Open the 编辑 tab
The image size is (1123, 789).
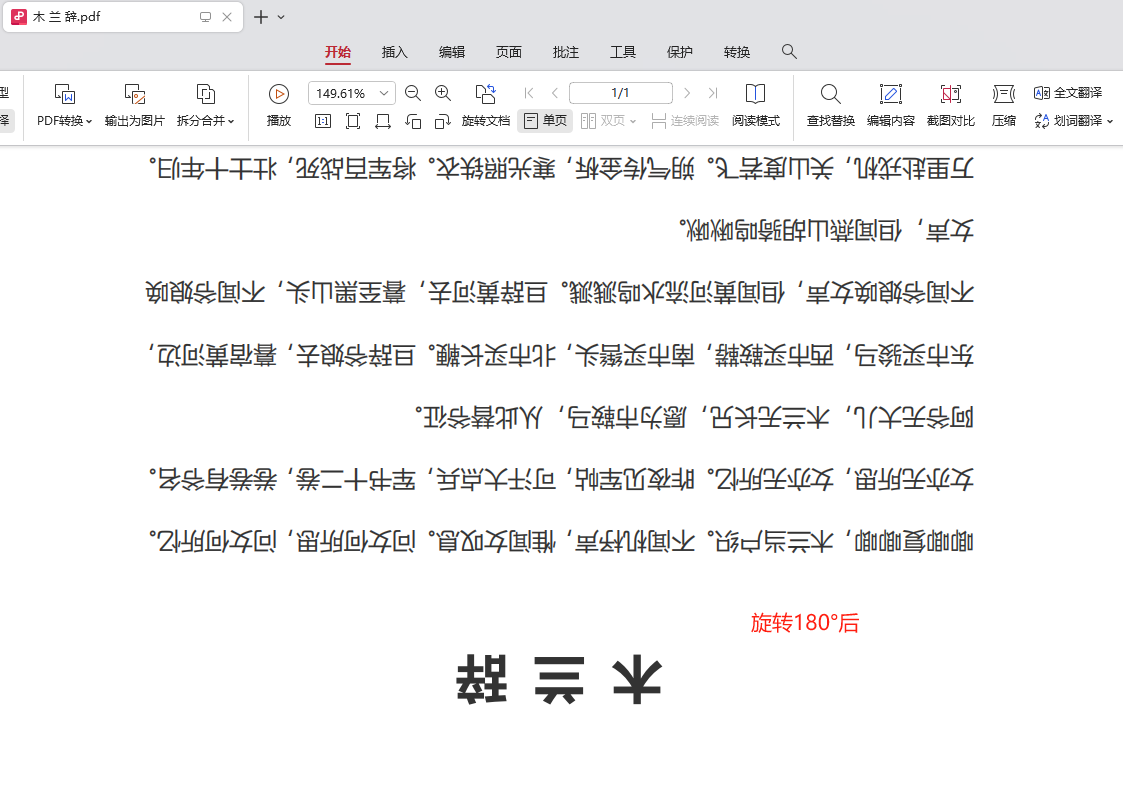(x=452, y=52)
